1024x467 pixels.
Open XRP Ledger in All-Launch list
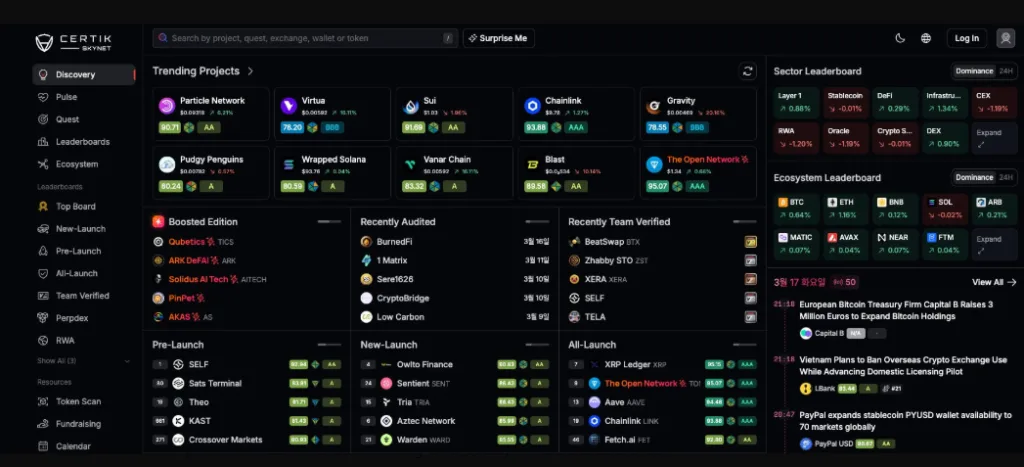click(663, 364)
